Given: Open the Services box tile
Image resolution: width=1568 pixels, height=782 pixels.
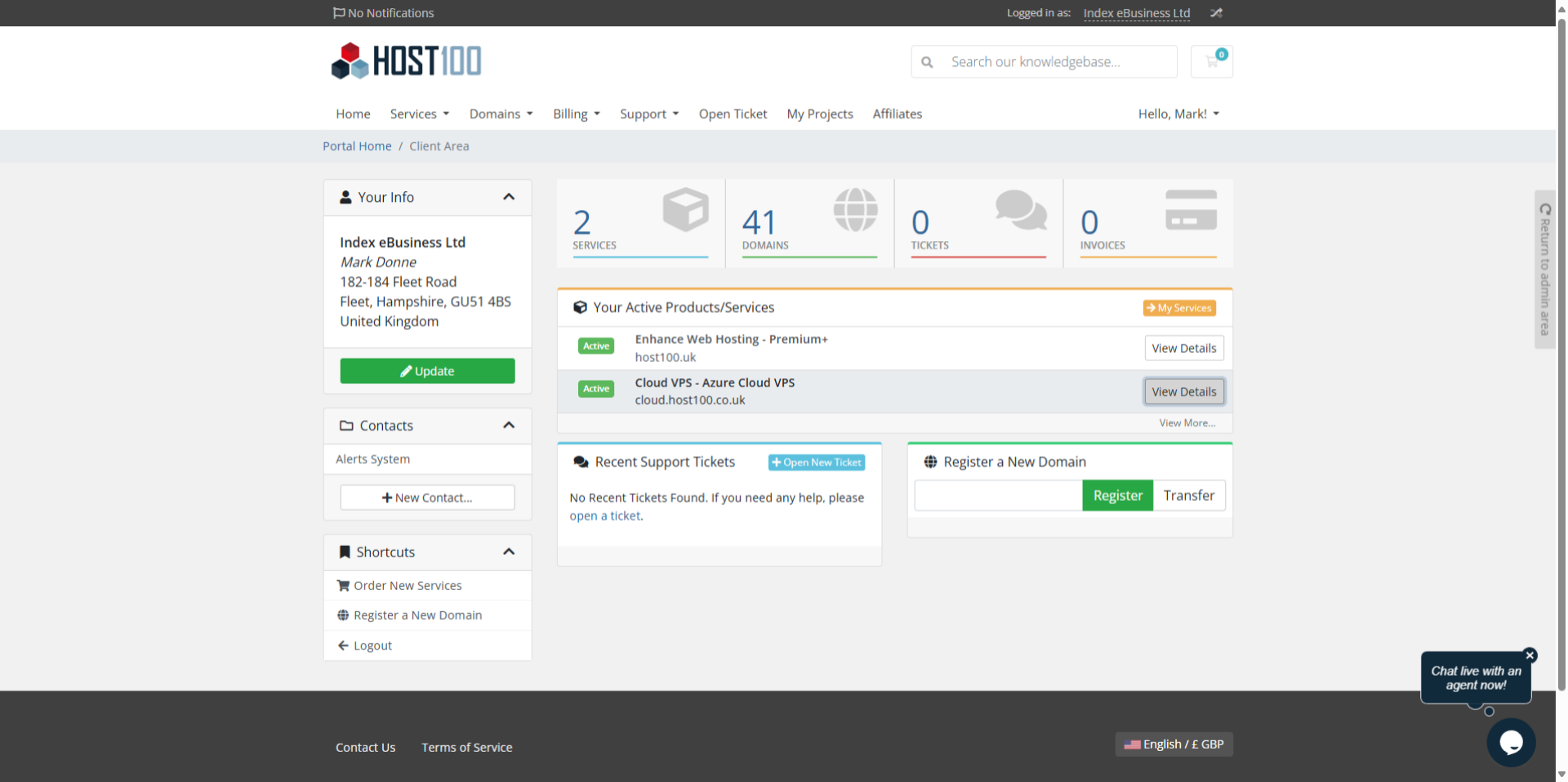Looking at the screenshot, I should click(x=641, y=223).
